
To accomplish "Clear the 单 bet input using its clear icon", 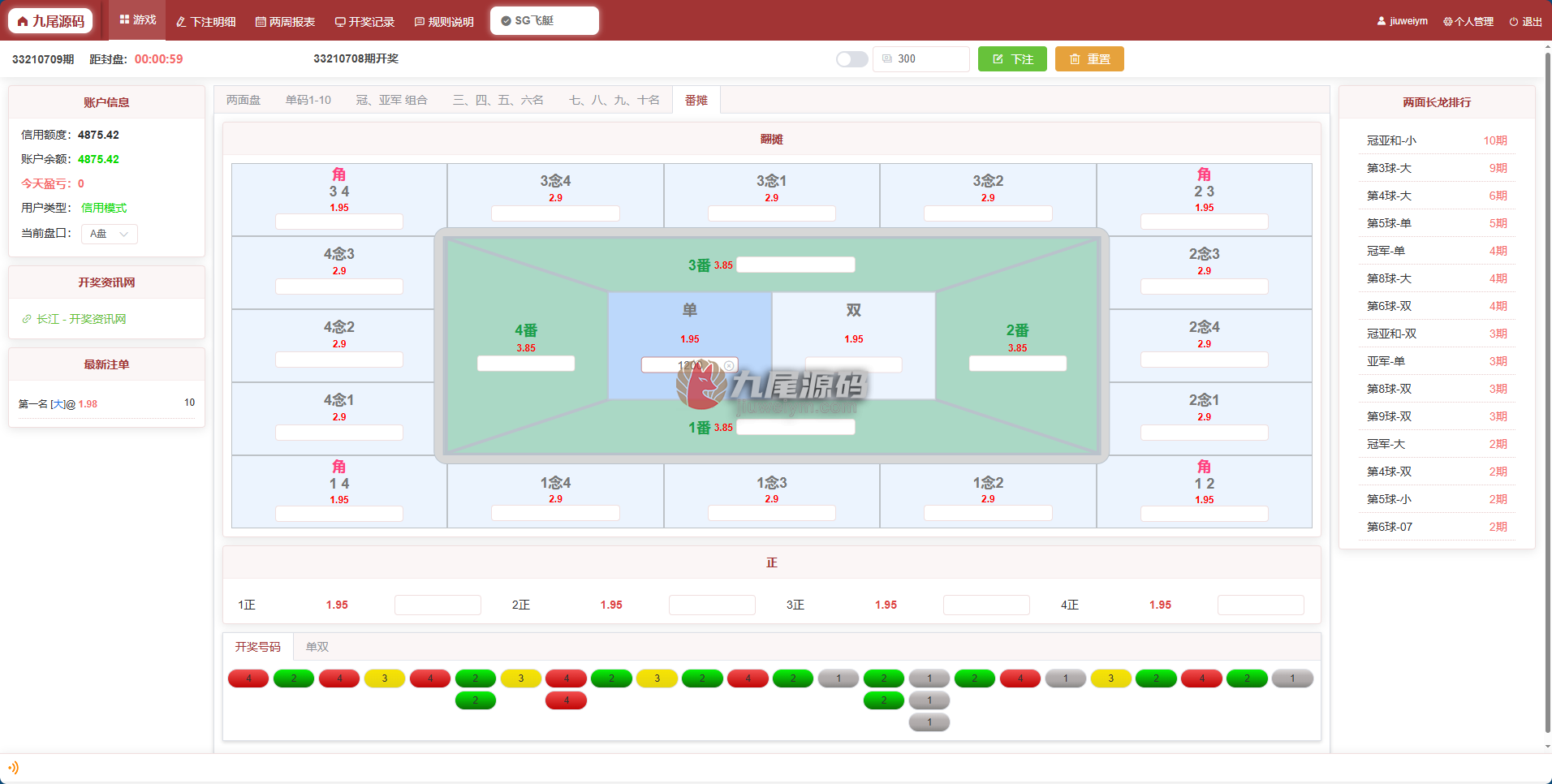I will click(x=729, y=366).
